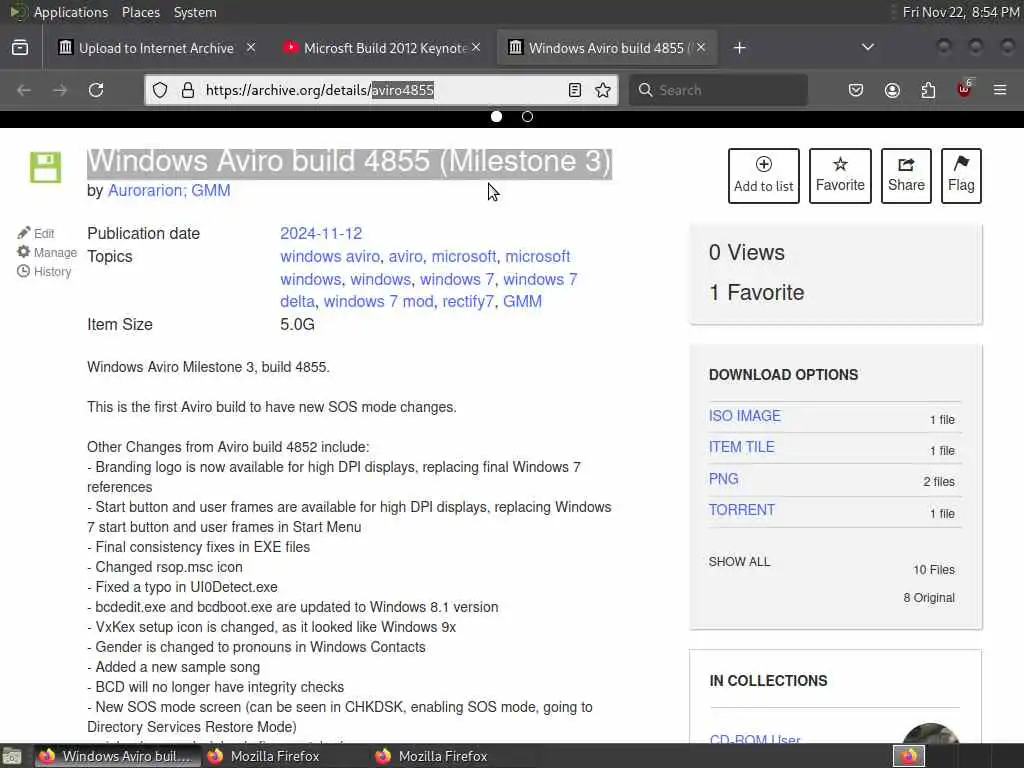The width and height of the screenshot is (1024, 768).
Task: Click the green floppy disk item icon
Action: coord(46,167)
